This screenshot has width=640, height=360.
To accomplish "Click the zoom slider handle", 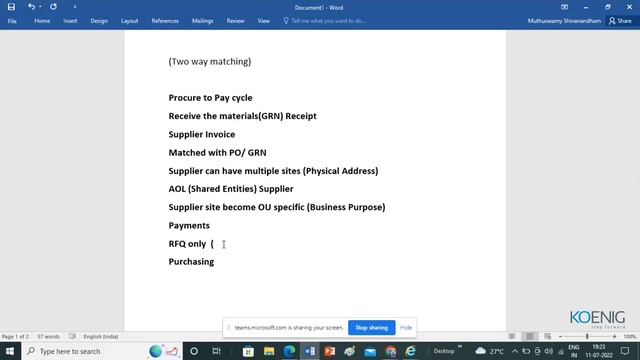I will (587, 337).
